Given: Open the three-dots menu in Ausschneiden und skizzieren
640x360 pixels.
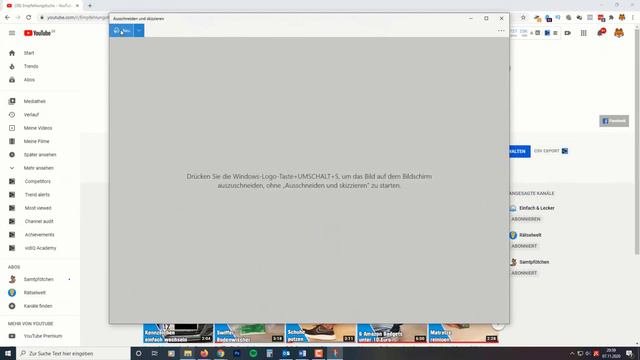Looking at the screenshot, I should pos(501,31).
